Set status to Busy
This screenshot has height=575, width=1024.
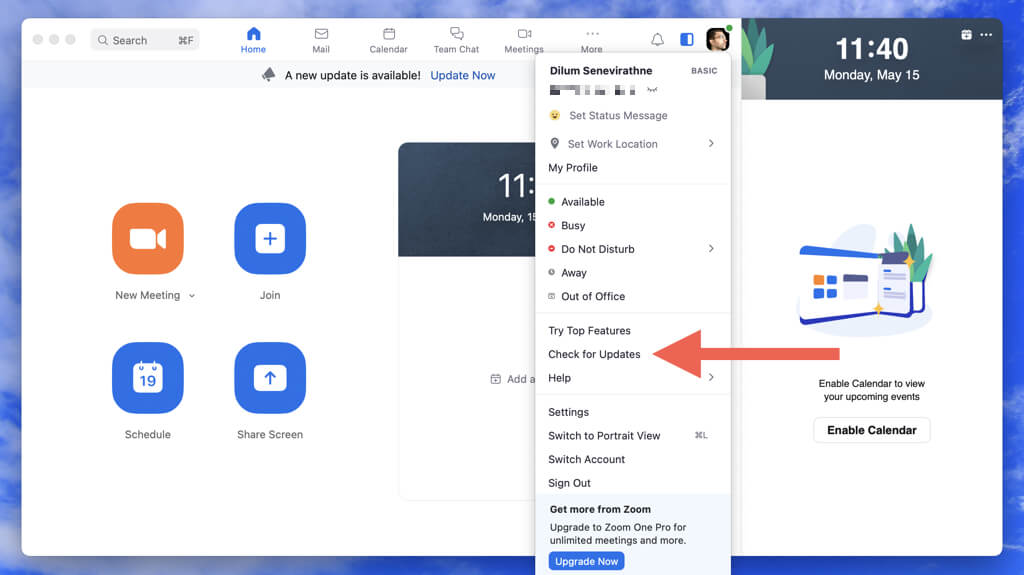[573, 226]
